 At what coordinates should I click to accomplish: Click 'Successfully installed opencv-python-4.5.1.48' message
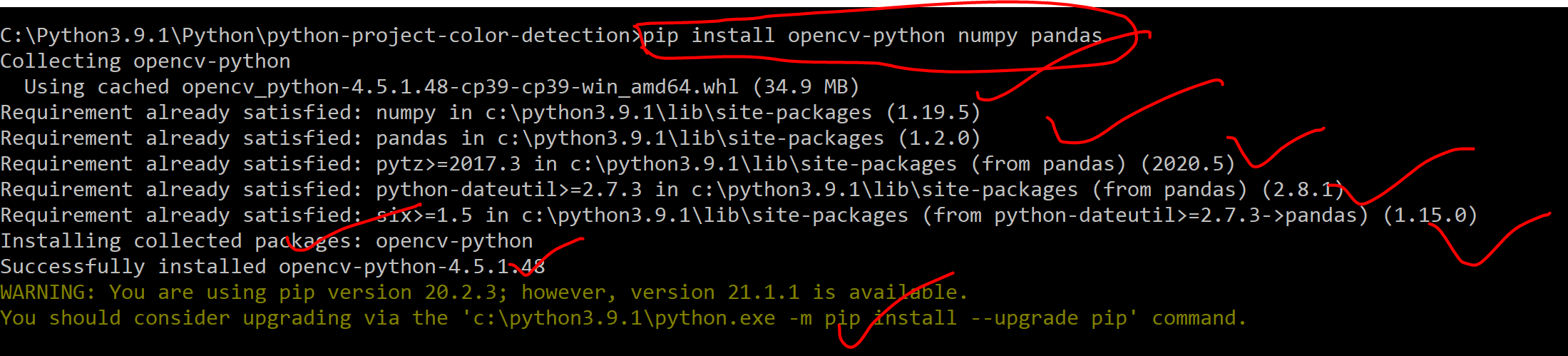272,267
